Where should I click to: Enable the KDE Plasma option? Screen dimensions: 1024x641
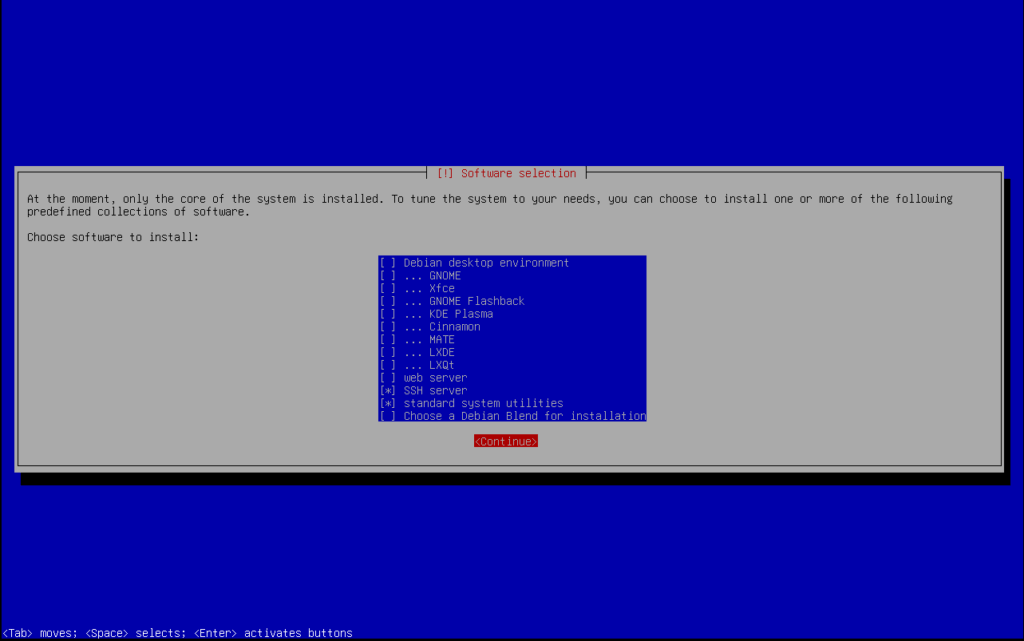click(452, 313)
